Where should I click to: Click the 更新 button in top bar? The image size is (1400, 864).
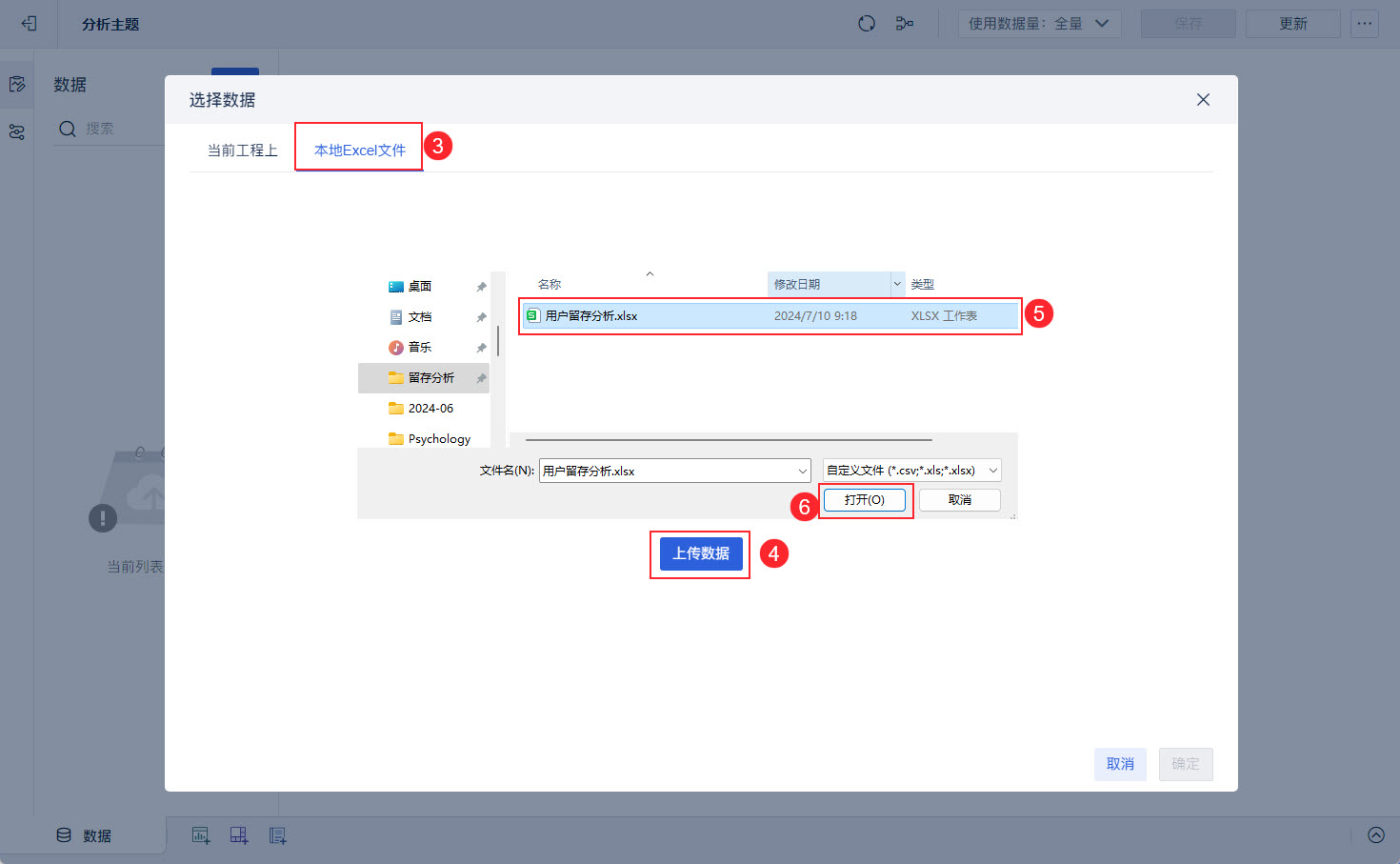(x=1293, y=24)
